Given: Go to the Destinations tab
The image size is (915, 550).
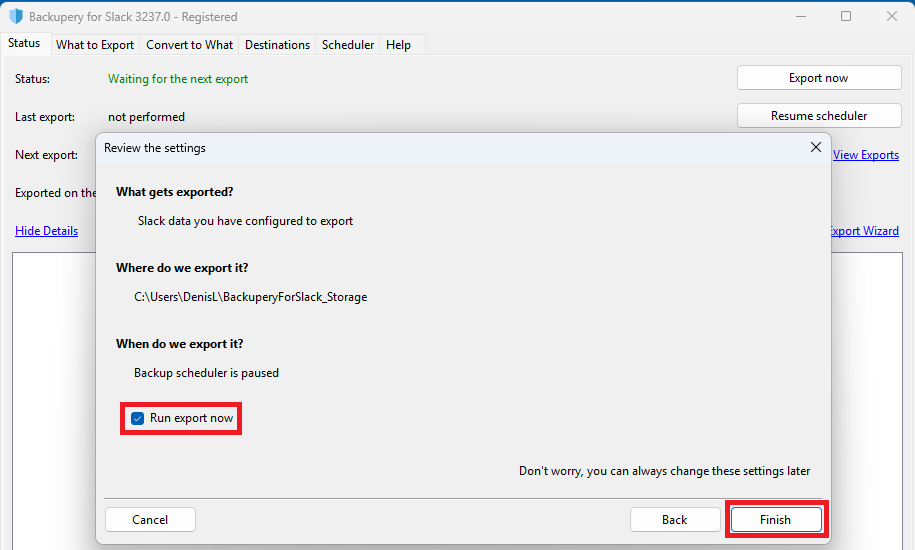Looking at the screenshot, I should 277,45.
